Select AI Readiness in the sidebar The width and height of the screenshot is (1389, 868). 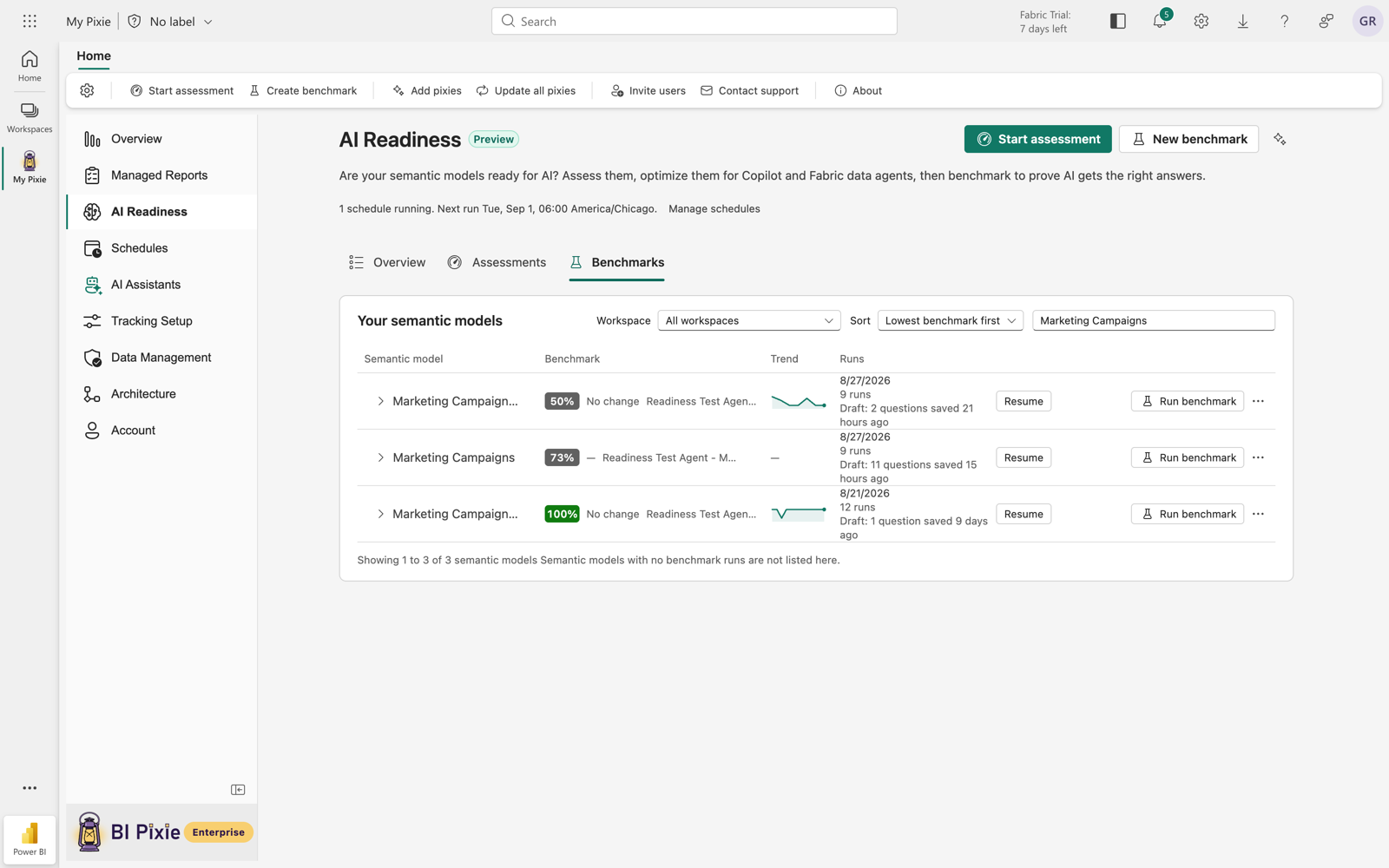161,212
